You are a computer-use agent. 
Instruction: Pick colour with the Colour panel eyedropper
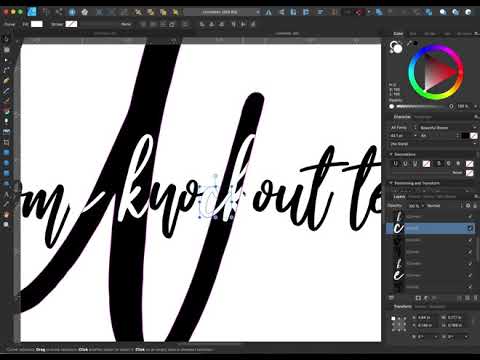click(x=409, y=43)
